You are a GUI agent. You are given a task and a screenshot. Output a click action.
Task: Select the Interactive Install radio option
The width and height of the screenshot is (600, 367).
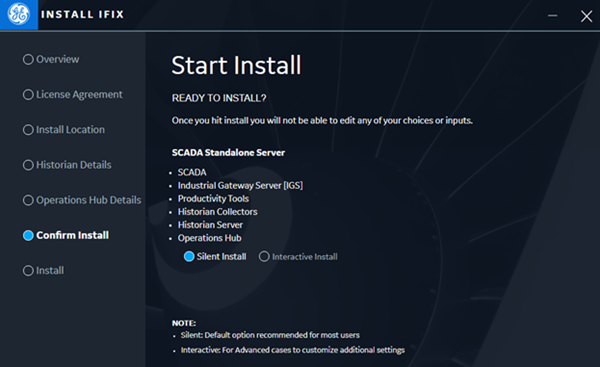[x=264, y=256]
